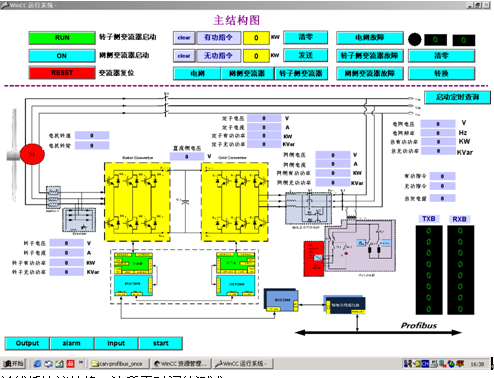The width and height of the screenshot is (494, 378).
Task: Click the red cabinet module in diagram
Action: tap(314, 259)
